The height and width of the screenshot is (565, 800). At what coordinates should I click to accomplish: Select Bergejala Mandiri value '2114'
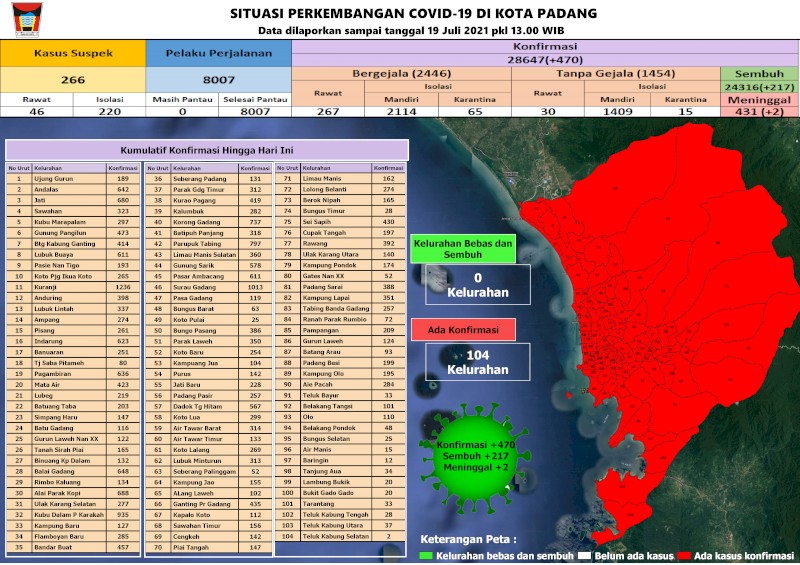(402, 111)
